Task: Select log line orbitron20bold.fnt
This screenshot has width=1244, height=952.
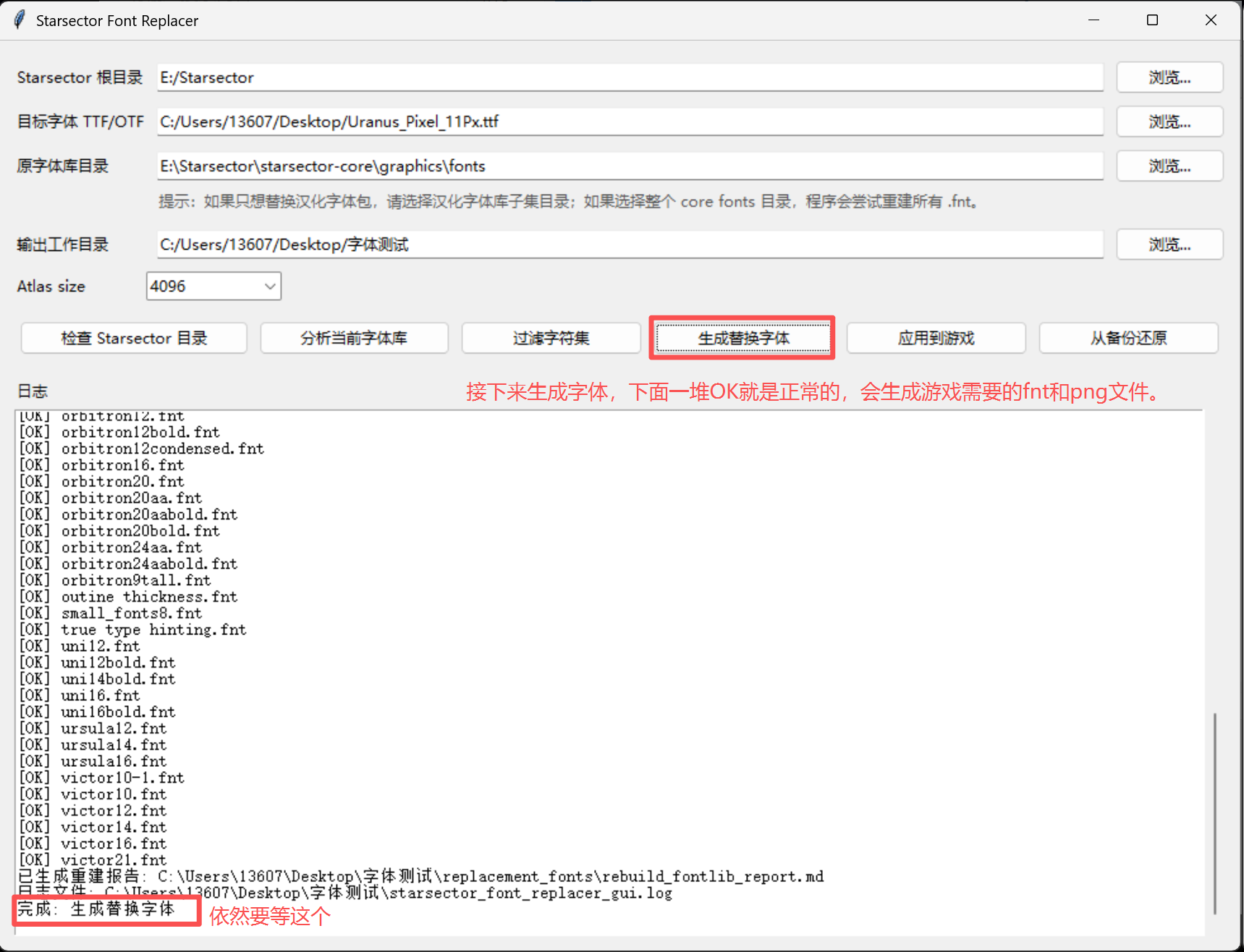Action: [119, 531]
